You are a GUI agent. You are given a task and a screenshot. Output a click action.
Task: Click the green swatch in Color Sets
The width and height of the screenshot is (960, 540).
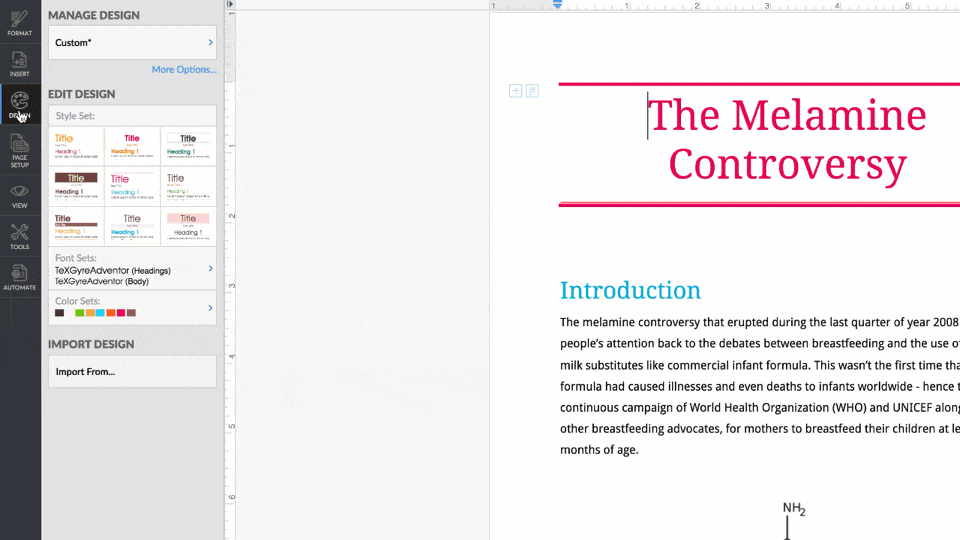(80, 313)
